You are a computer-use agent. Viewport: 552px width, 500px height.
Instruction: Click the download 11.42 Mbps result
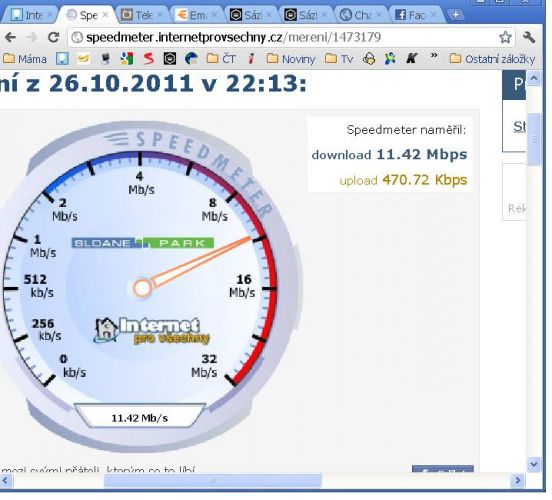(389, 155)
